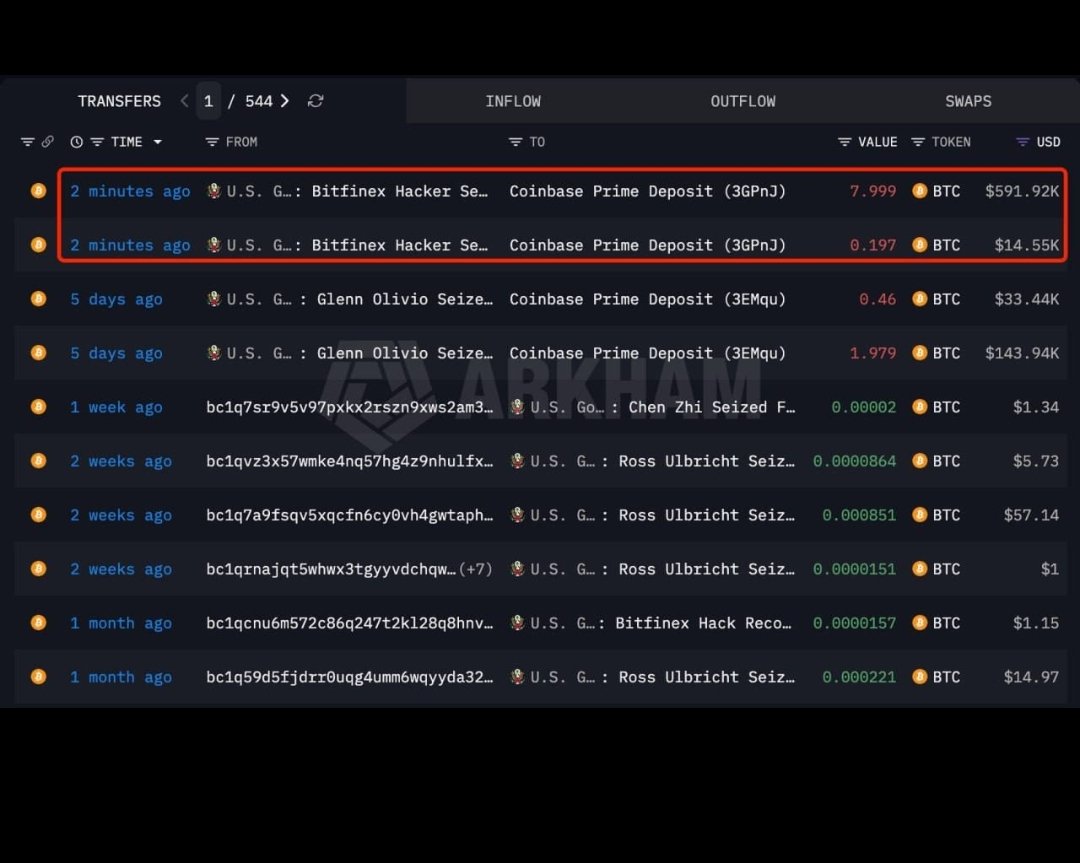Viewport: 1080px width, 863px height.
Task: Click the clock icon beside TIME column
Action: tap(77, 142)
